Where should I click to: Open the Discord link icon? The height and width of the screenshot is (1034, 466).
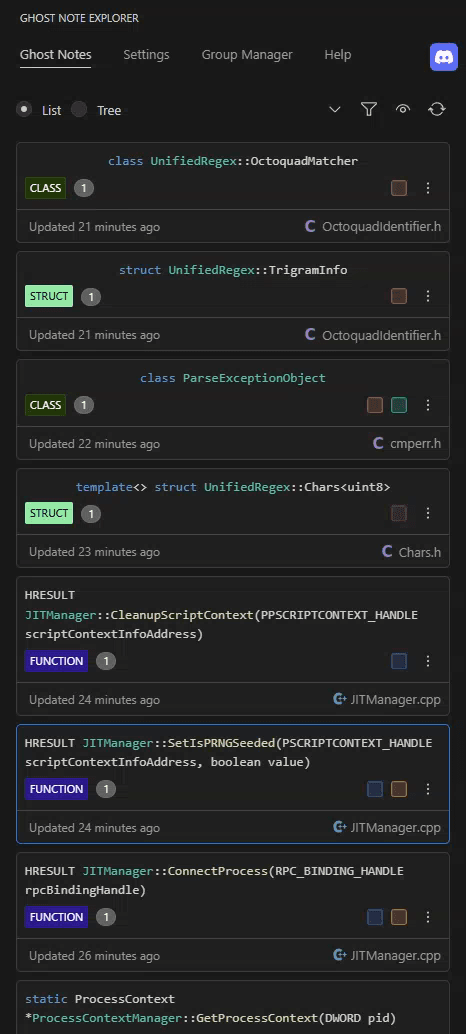(x=444, y=57)
